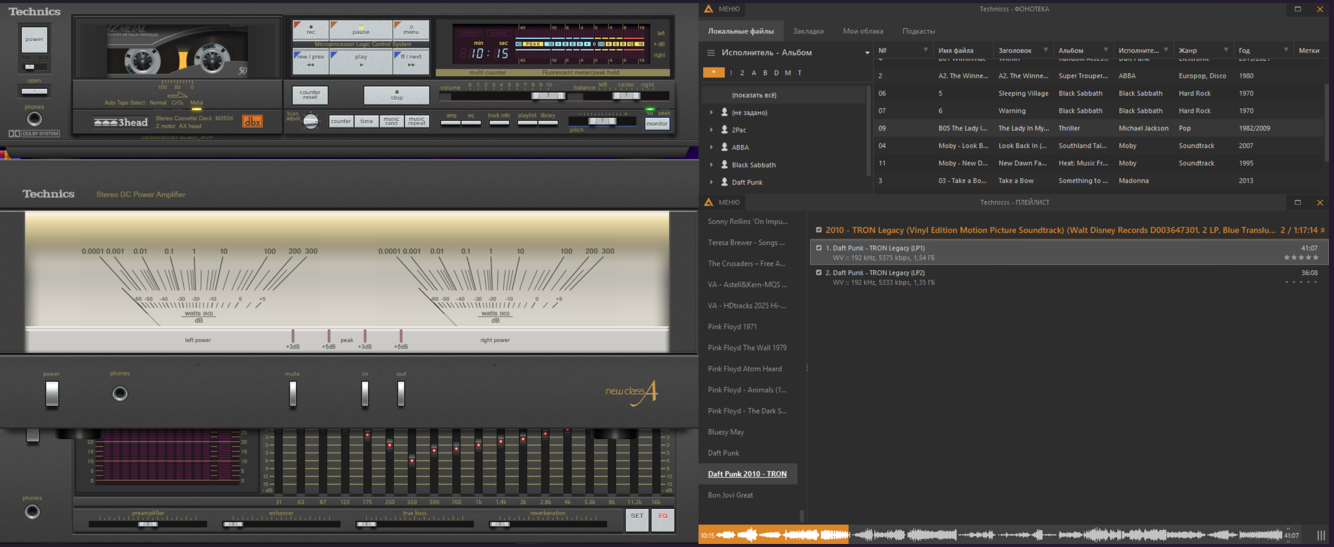Open the № column filter dropdown
Image resolution: width=1334 pixels, height=547 pixels.
pyautogui.click(x=925, y=50)
